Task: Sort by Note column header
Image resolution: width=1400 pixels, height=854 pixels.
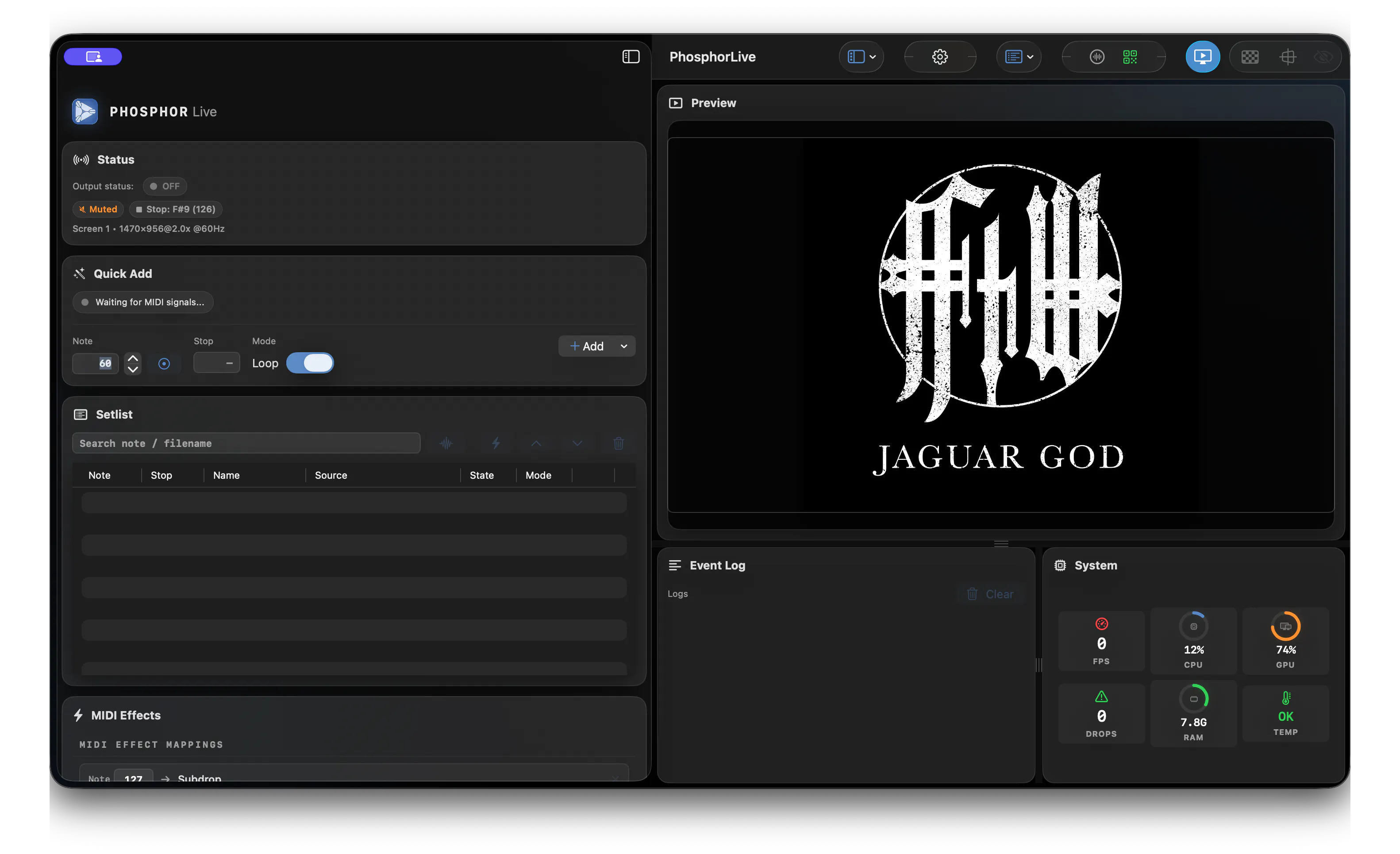Action: [100, 476]
